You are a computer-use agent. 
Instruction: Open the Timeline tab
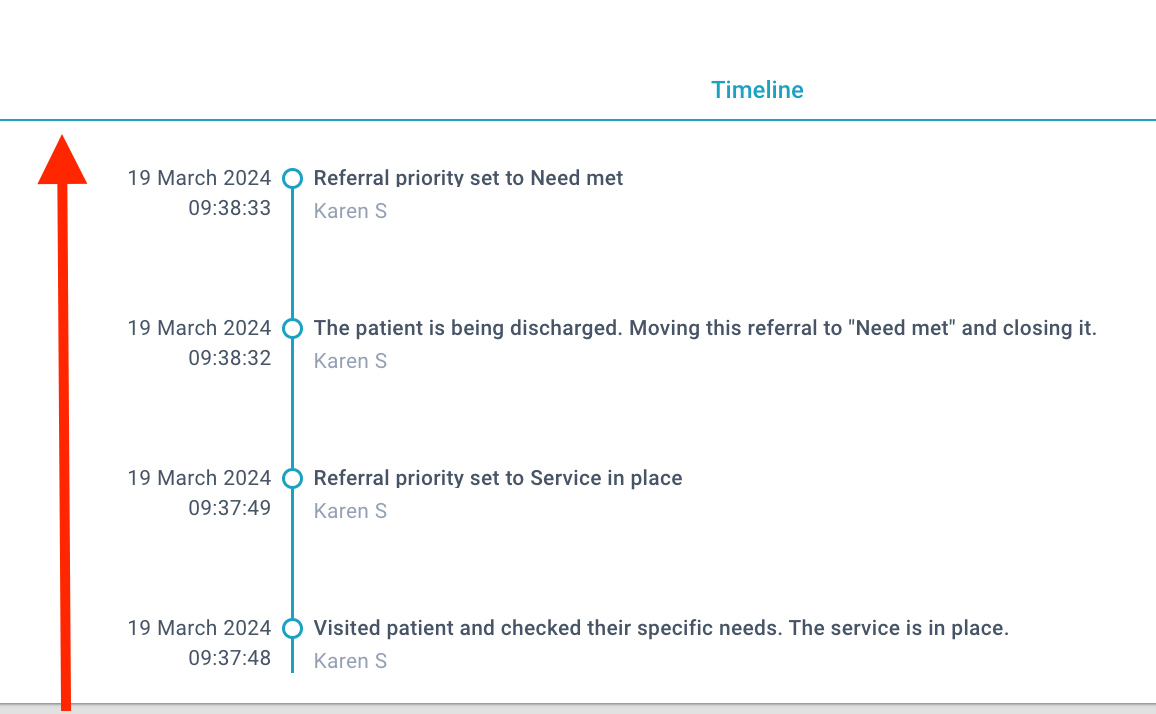pyautogui.click(x=757, y=90)
